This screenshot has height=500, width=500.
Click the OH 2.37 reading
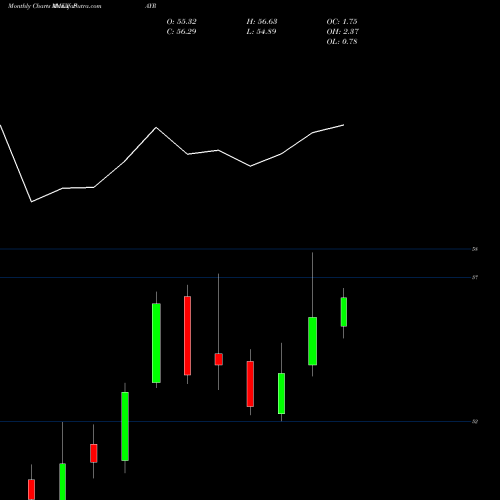click(343, 32)
